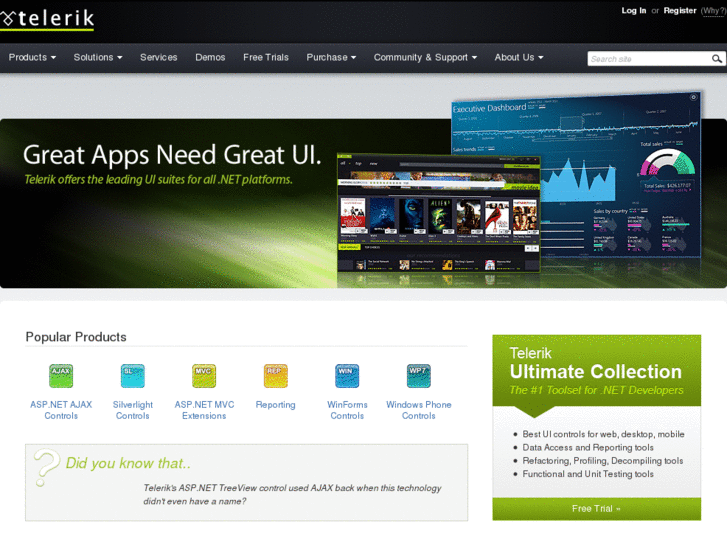Open the ASP.NET AJAX product icon
Image resolution: width=727 pixels, height=545 pixels.
click(x=61, y=376)
